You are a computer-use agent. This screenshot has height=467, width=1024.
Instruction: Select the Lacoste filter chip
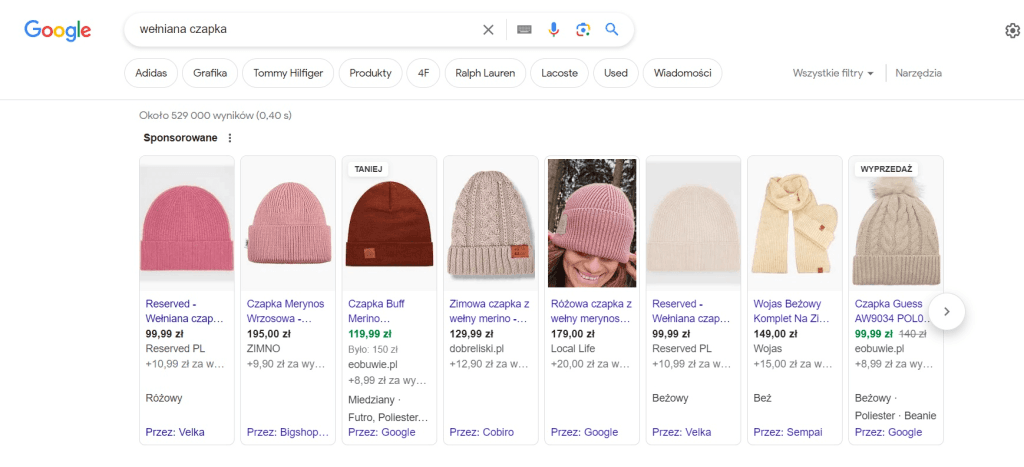coord(559,73)
